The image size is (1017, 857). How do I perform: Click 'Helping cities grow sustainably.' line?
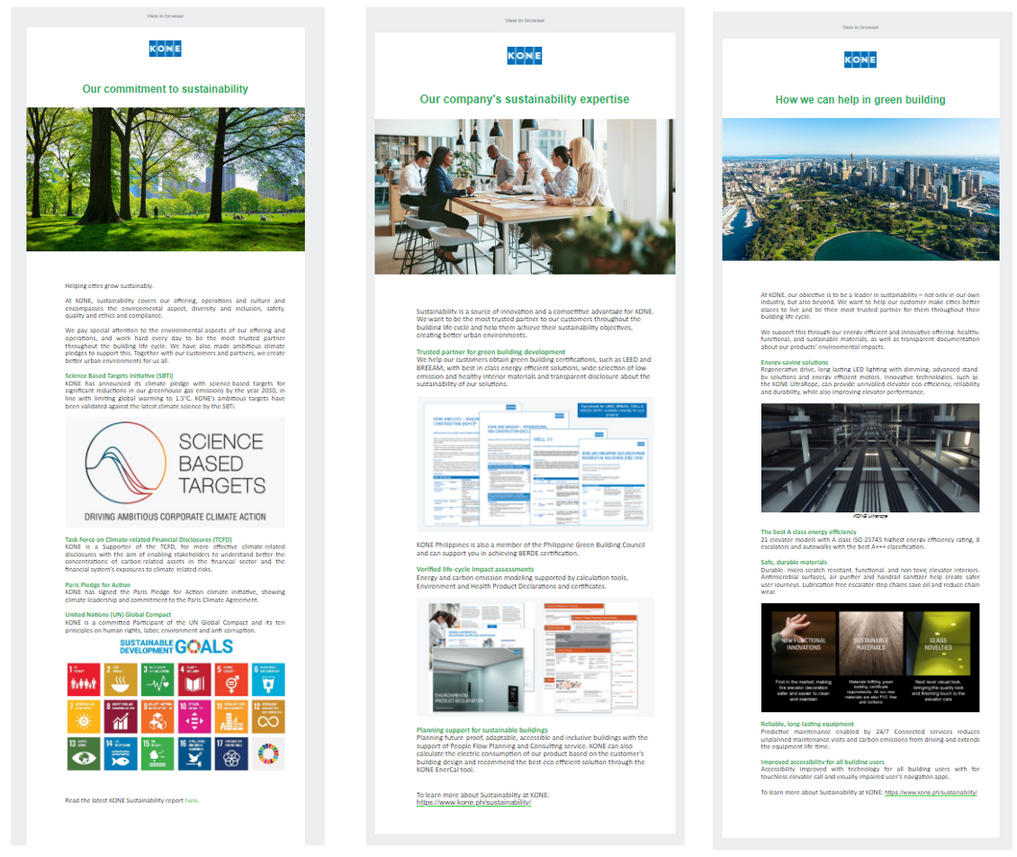coord(109,285)
